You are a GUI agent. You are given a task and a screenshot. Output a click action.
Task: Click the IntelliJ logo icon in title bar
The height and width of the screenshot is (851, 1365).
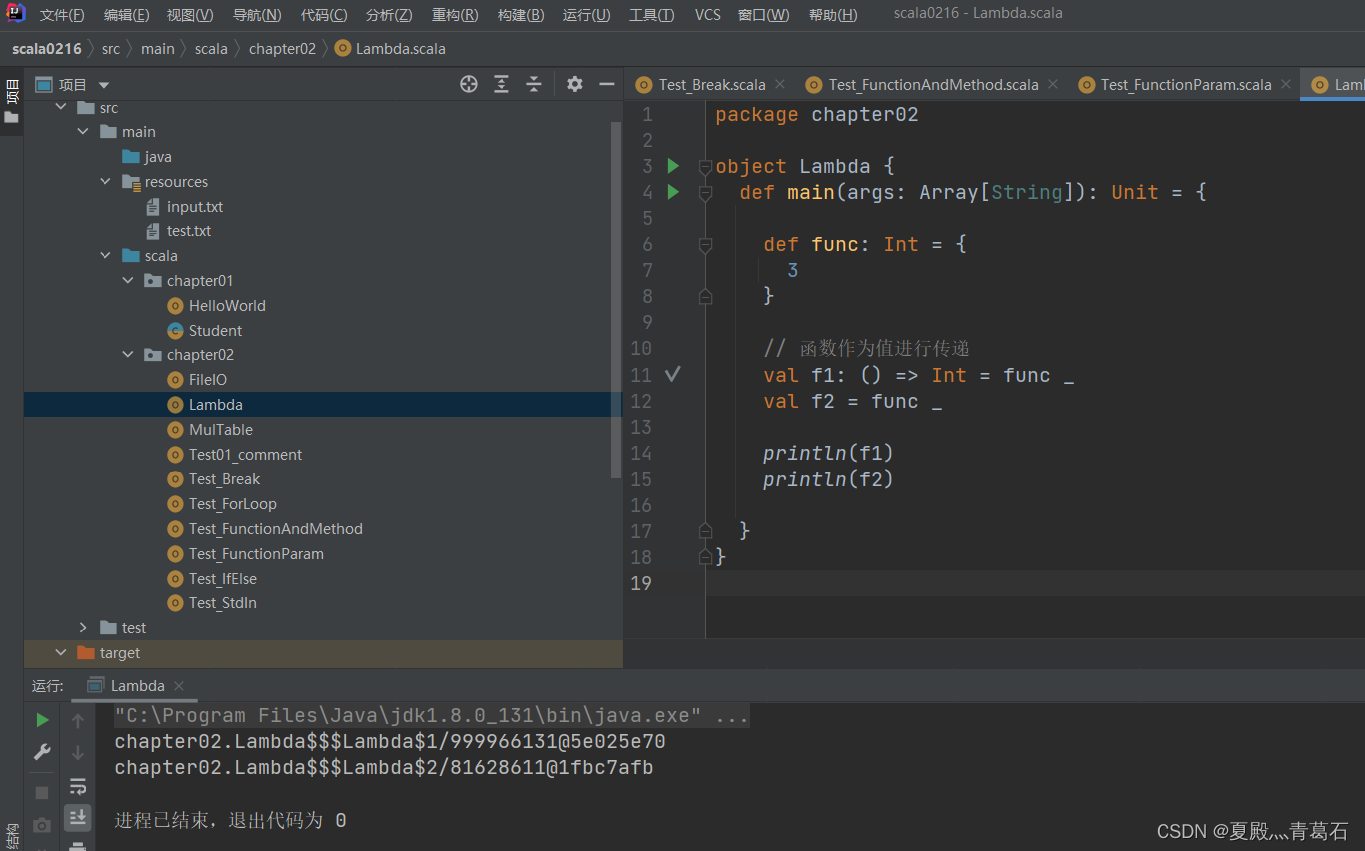15,13
